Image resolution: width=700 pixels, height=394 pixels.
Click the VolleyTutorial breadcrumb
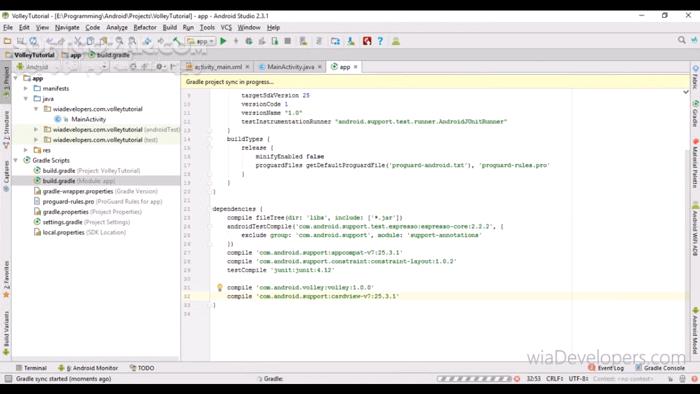point(30,55)
